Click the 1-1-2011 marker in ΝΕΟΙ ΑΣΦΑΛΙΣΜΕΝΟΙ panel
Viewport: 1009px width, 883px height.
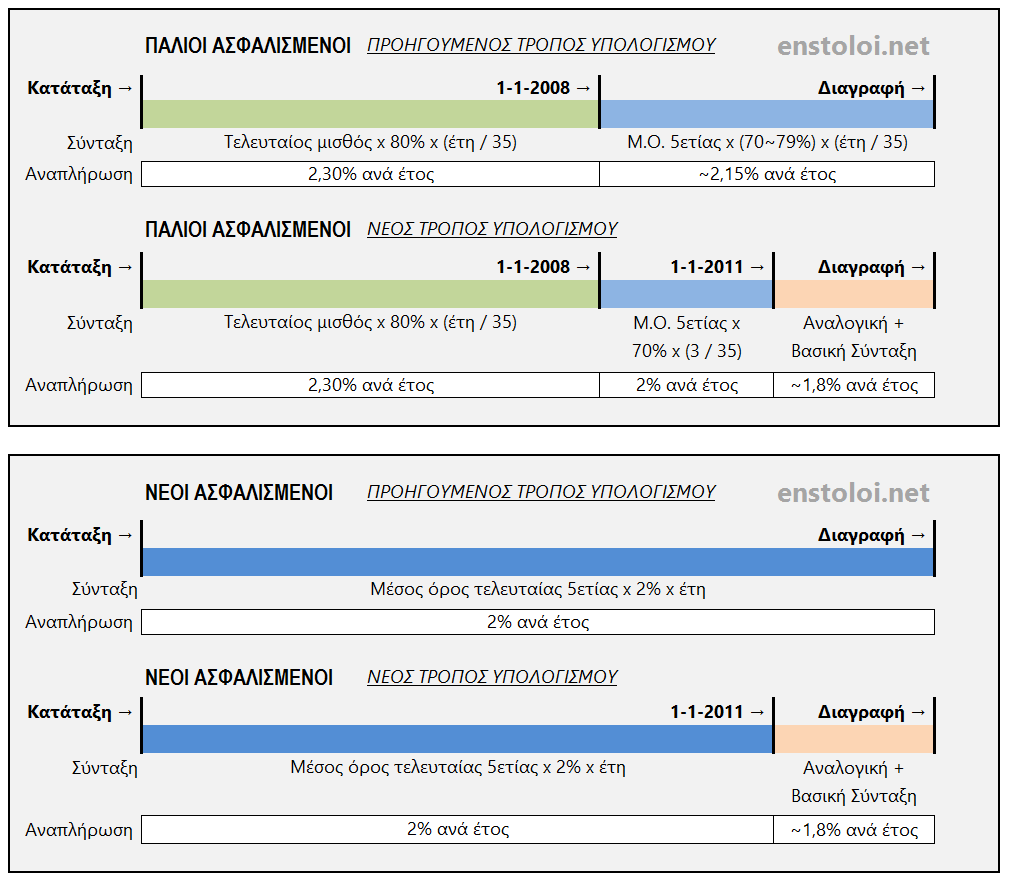pos(717,712)
